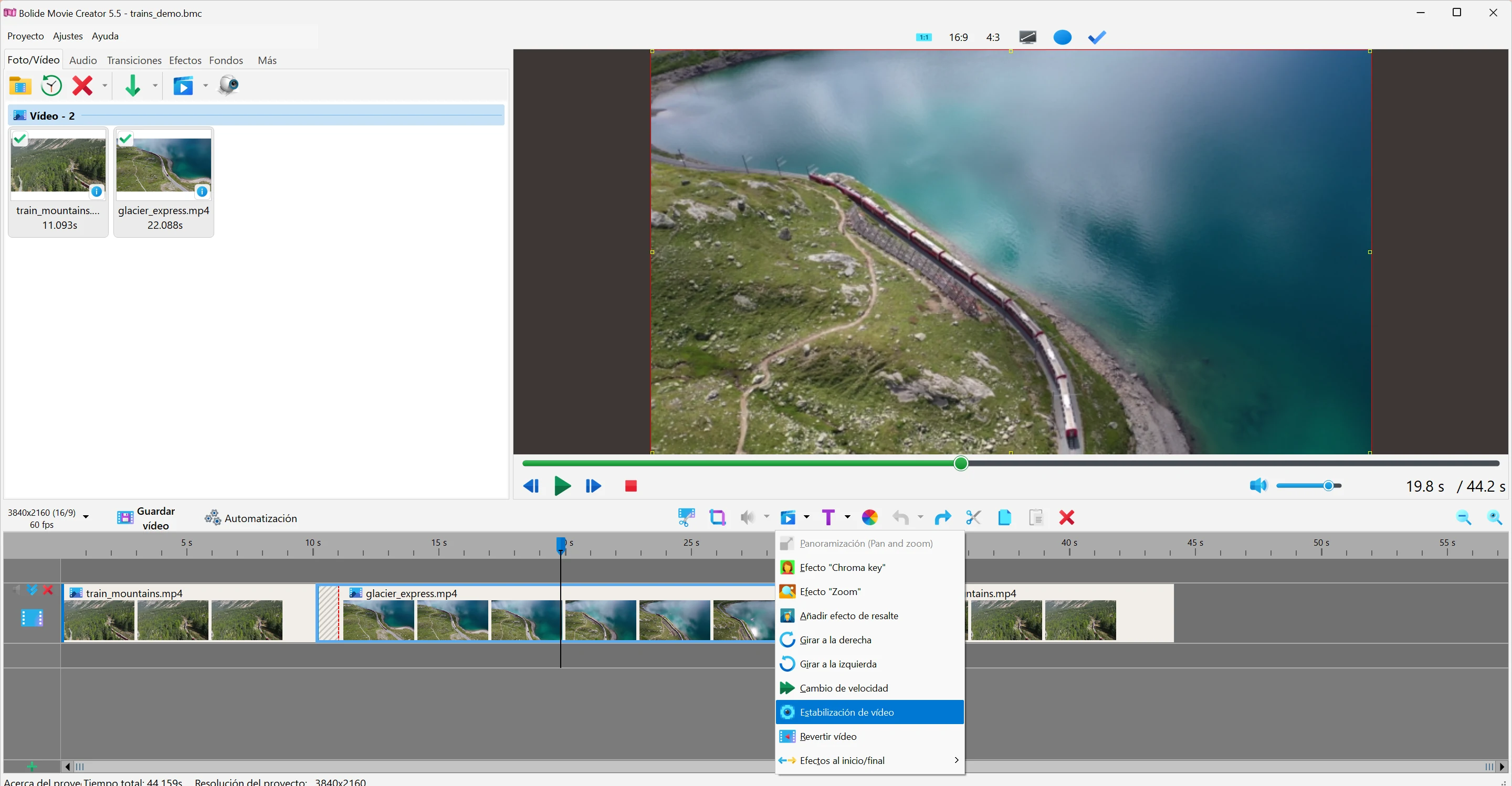Click the volume slider handle
The image size is (1512, 786).
pyautogui.click(x=1328, y=486)
